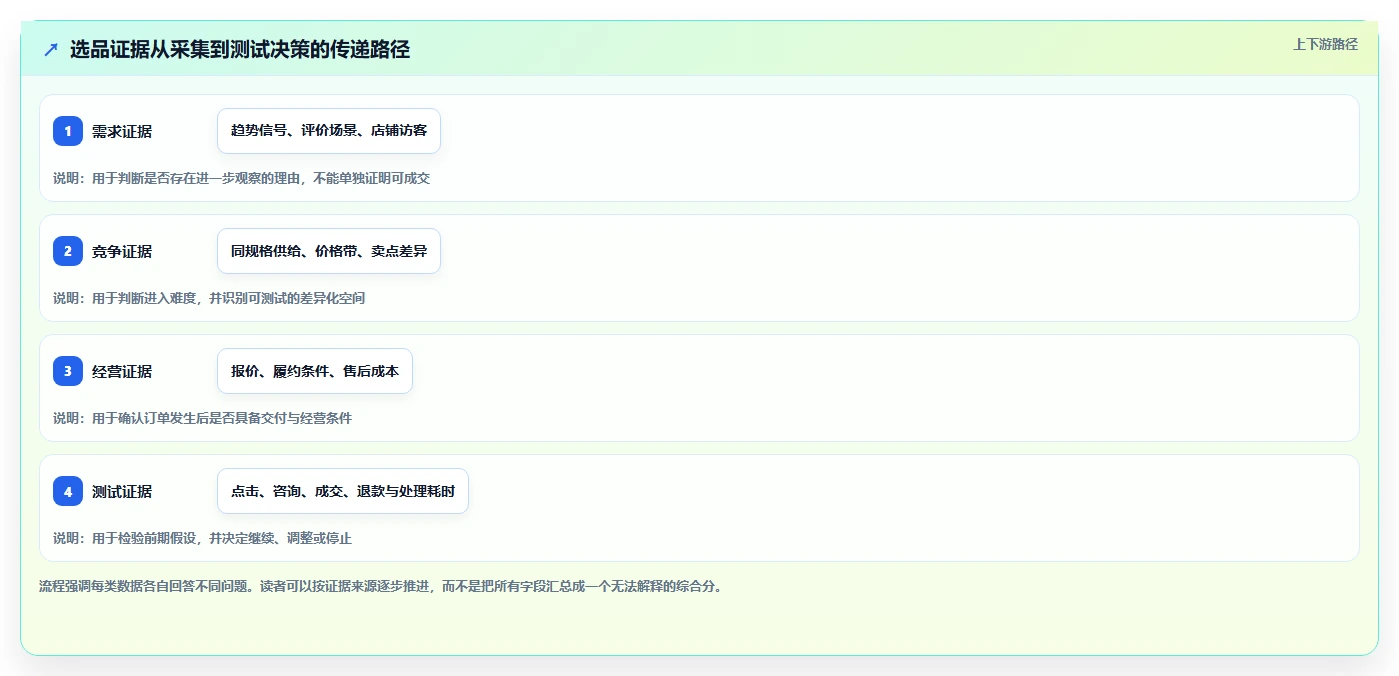
Task: Select step number badge 4
Action: 68,491
